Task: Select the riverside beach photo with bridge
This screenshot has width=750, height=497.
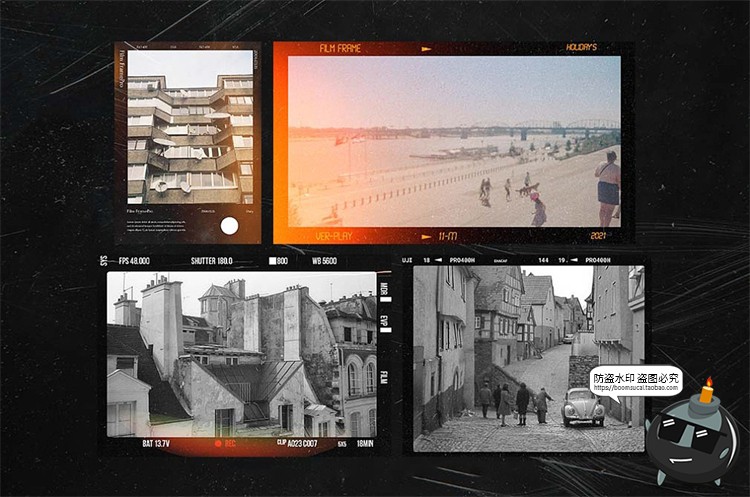Action: click(x=454, y=141)
